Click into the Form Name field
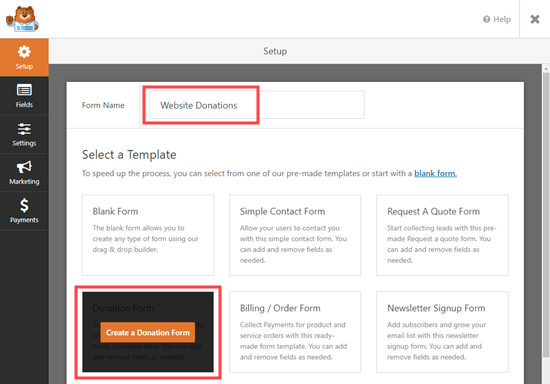This screenshot has height=384, width=550. (x=257, y=105)
